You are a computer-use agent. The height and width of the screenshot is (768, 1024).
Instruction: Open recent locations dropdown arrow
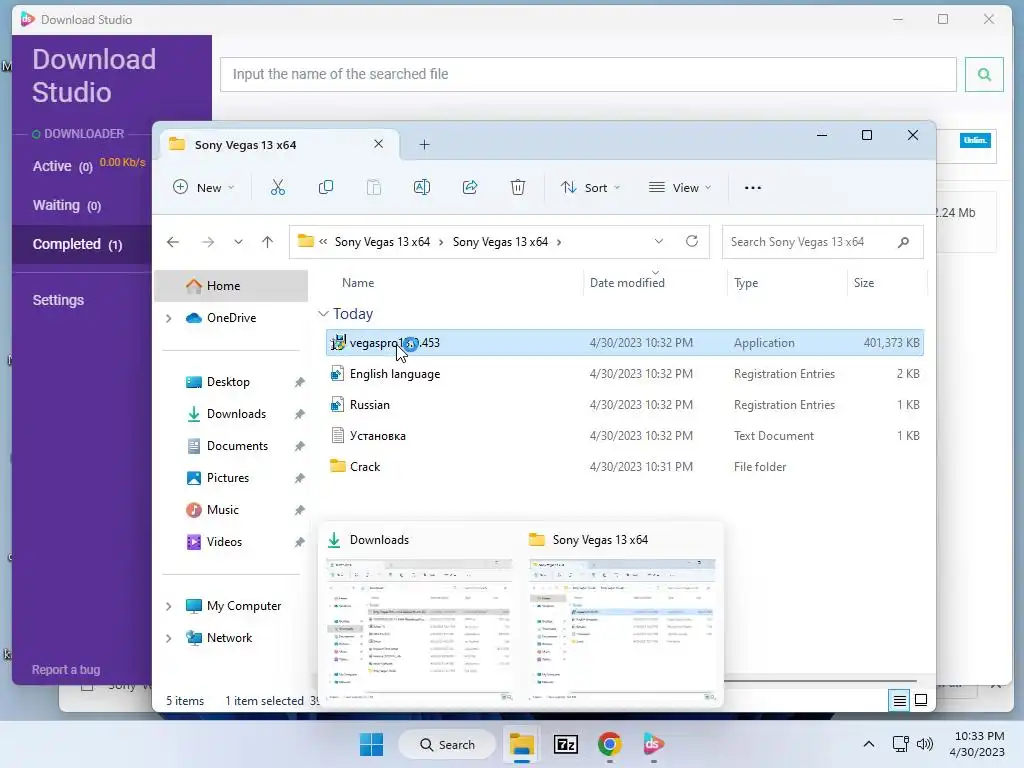point(238,242)
